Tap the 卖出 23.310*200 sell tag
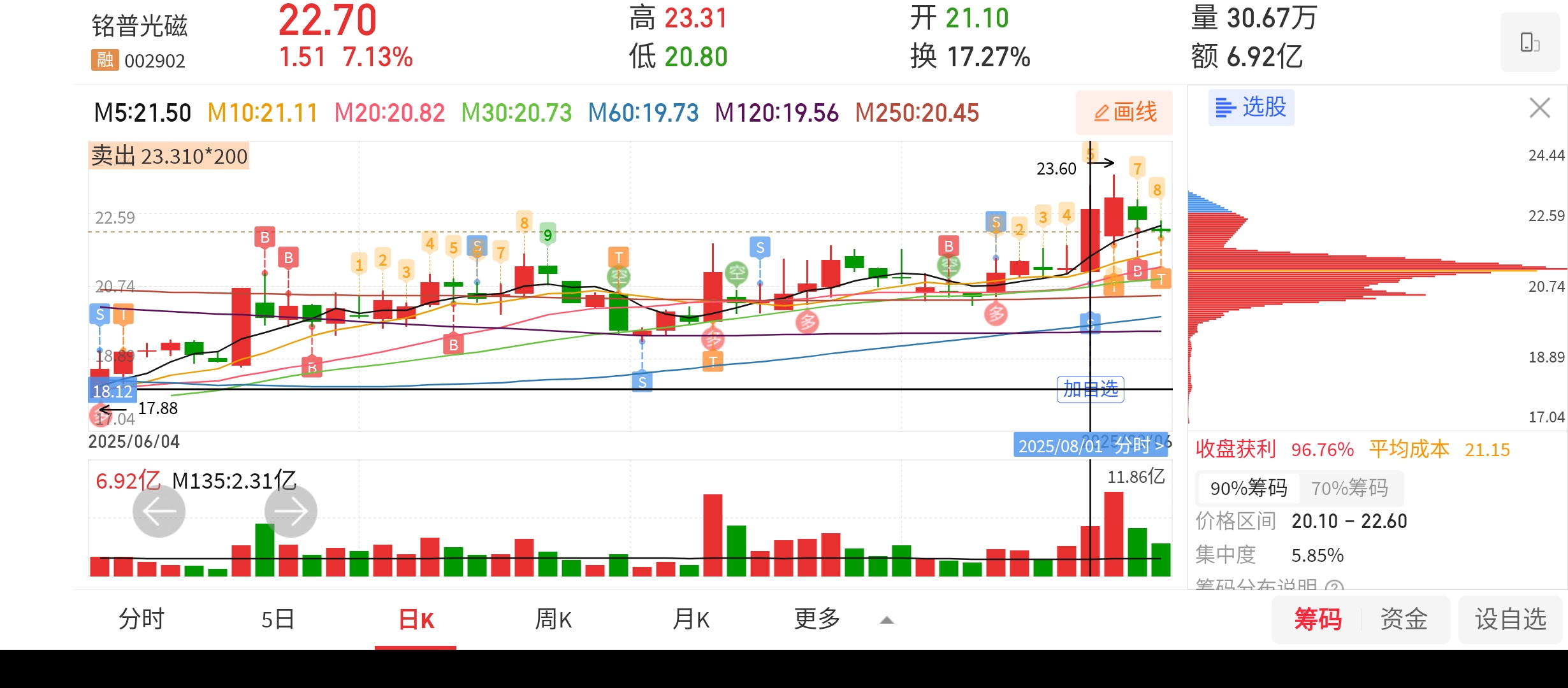This screenshot has width=1568, height=688. point(169,156)
